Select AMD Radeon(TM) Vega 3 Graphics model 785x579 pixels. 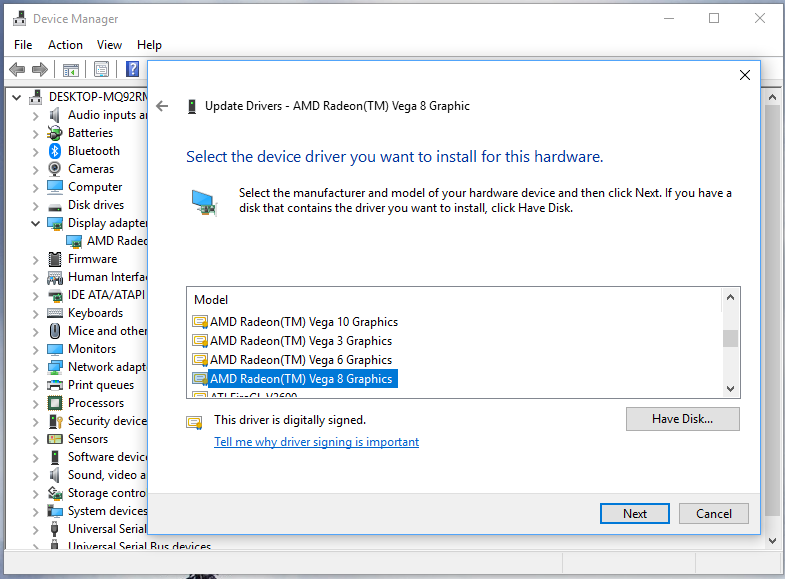(x=300, y=341)
